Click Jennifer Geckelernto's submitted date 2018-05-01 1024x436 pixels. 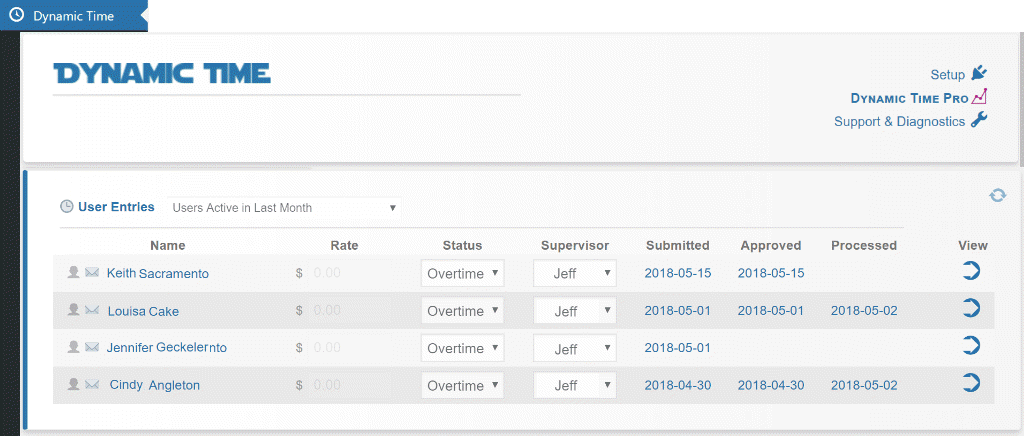677,348
